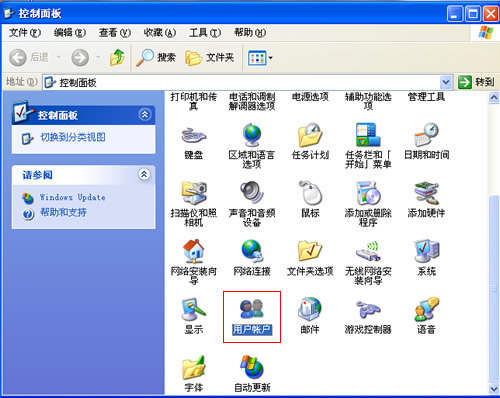The image size is (500, 398).
Task: Open the 鼠标 (Mouse) icon
Action: (x=310, y=193)
